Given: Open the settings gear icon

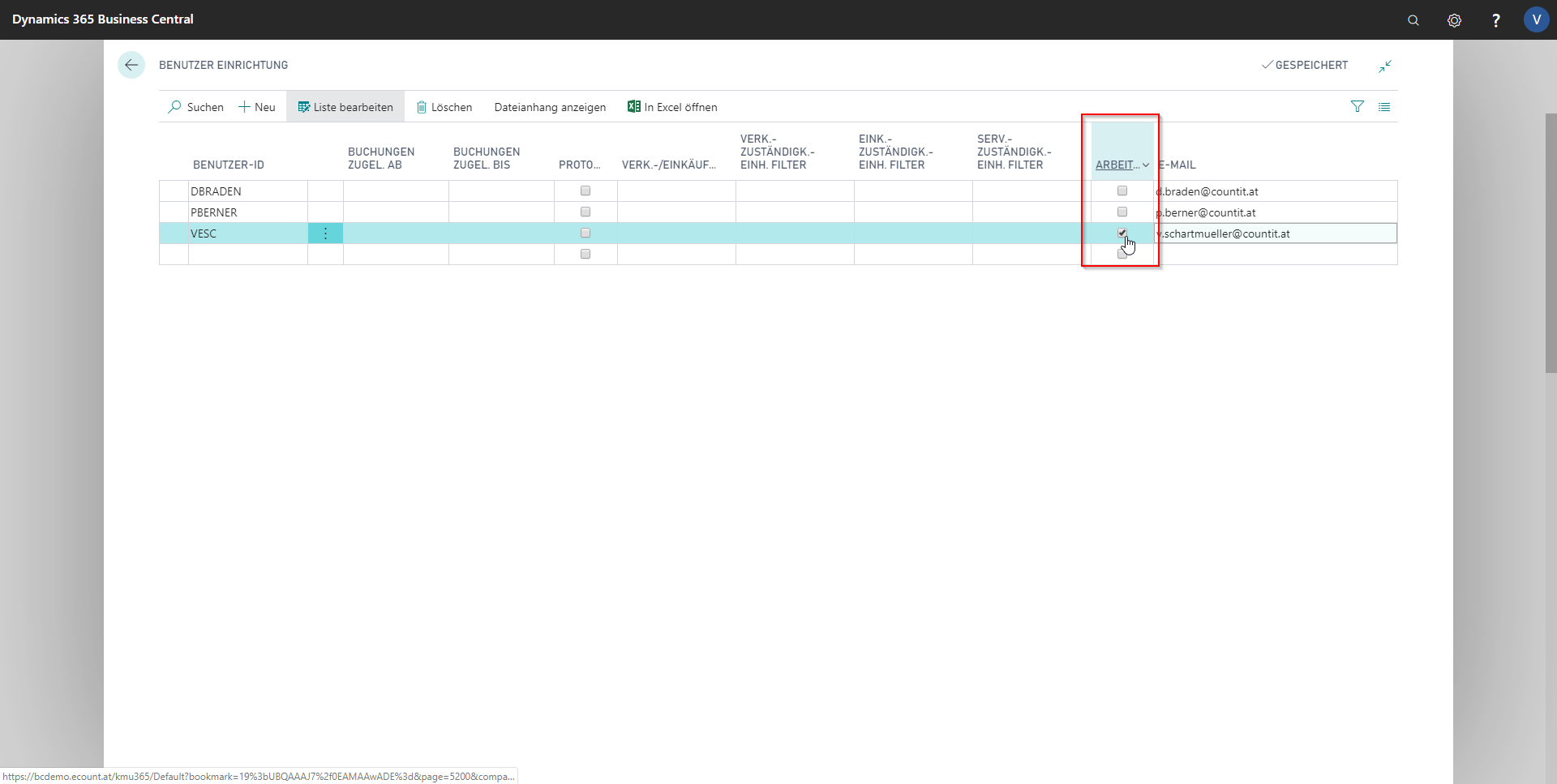Looking at the screenshot, I should [1454, 20].
